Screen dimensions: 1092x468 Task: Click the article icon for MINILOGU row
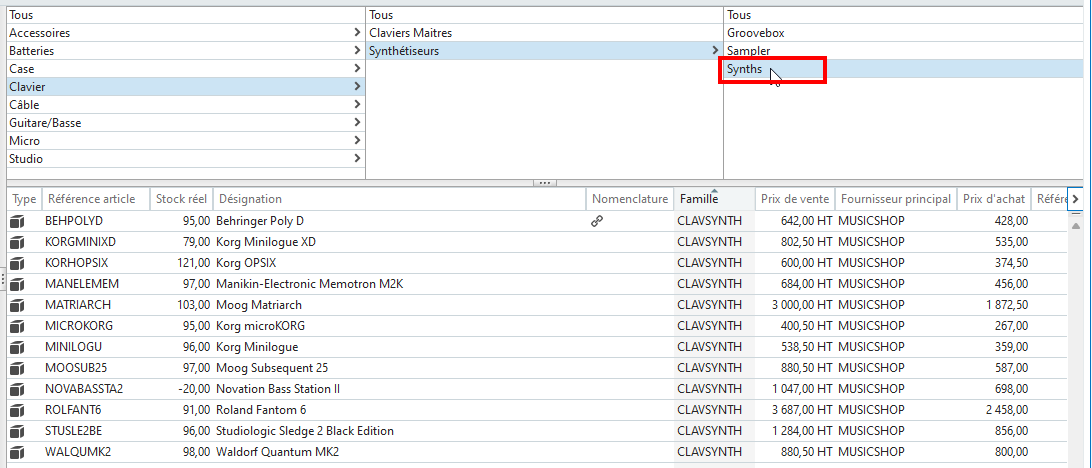coord(17,347)
